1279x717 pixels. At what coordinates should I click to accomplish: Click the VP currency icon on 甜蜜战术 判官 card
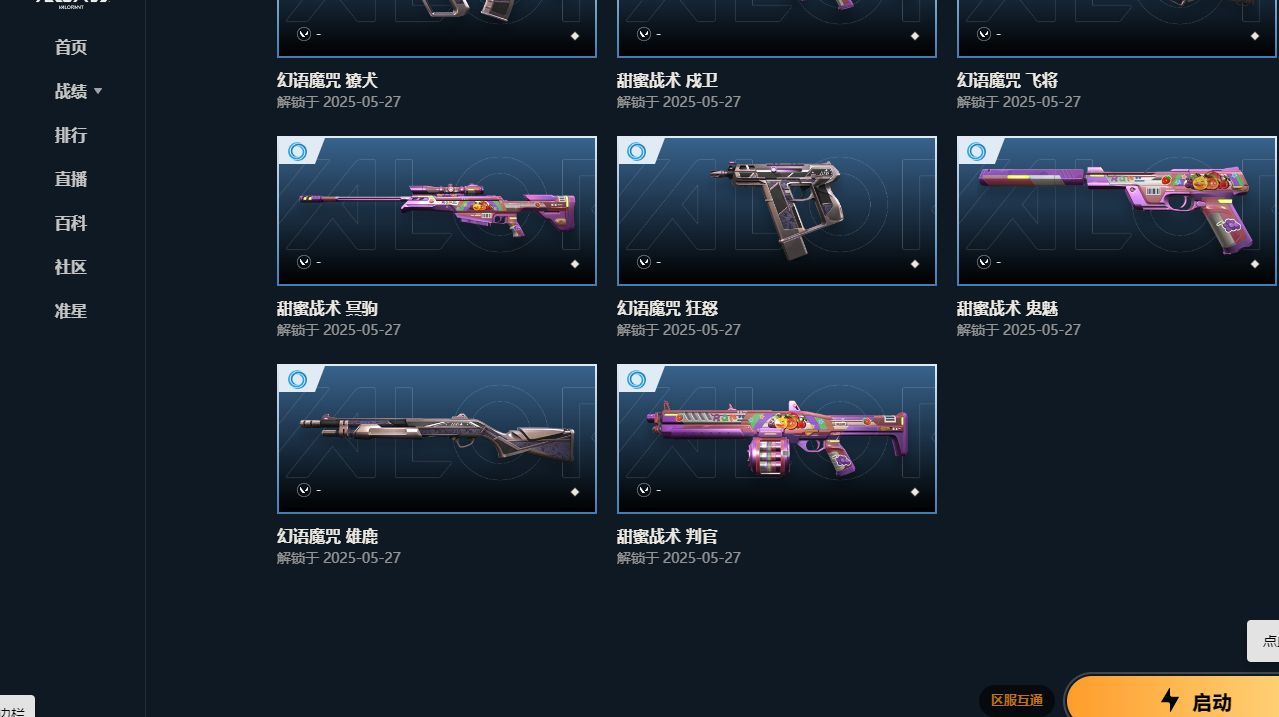(644, 490)
